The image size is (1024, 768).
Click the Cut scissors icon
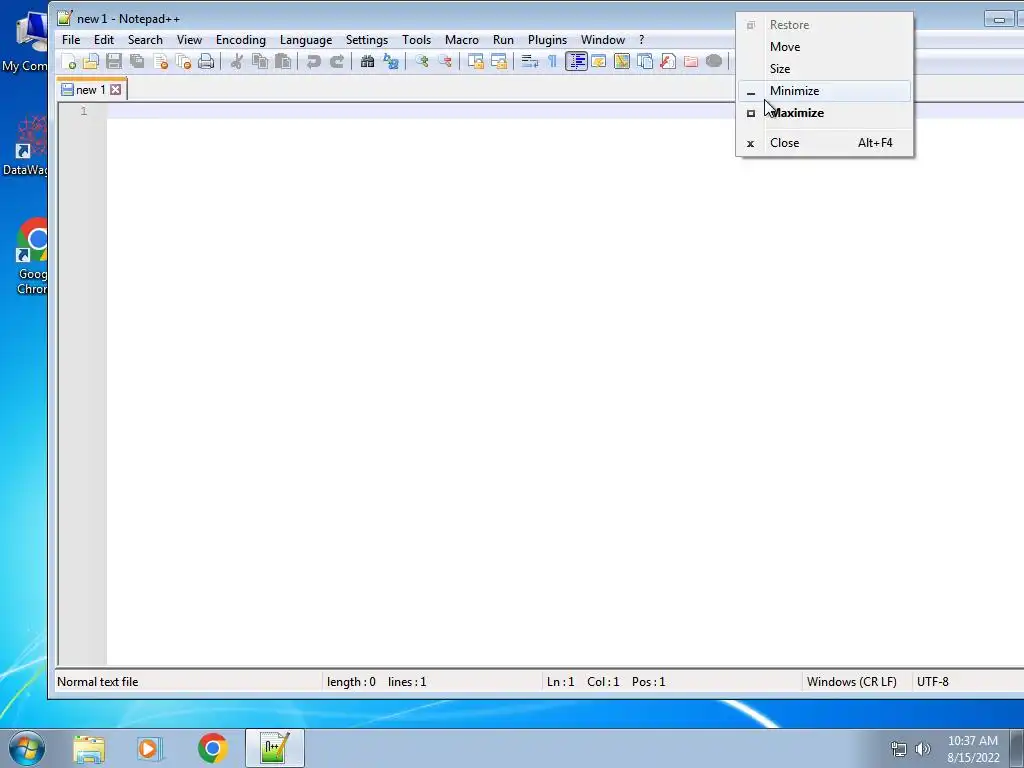[236, 61]
